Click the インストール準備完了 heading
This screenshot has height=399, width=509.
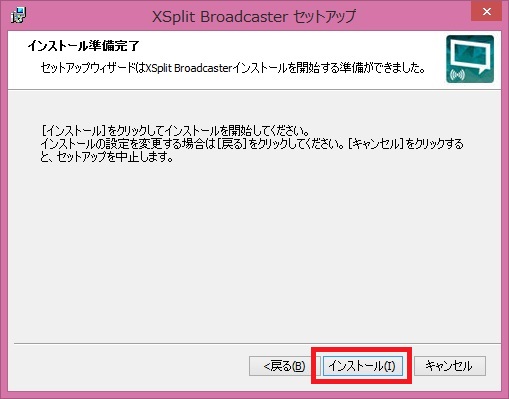tap(84, 46)
